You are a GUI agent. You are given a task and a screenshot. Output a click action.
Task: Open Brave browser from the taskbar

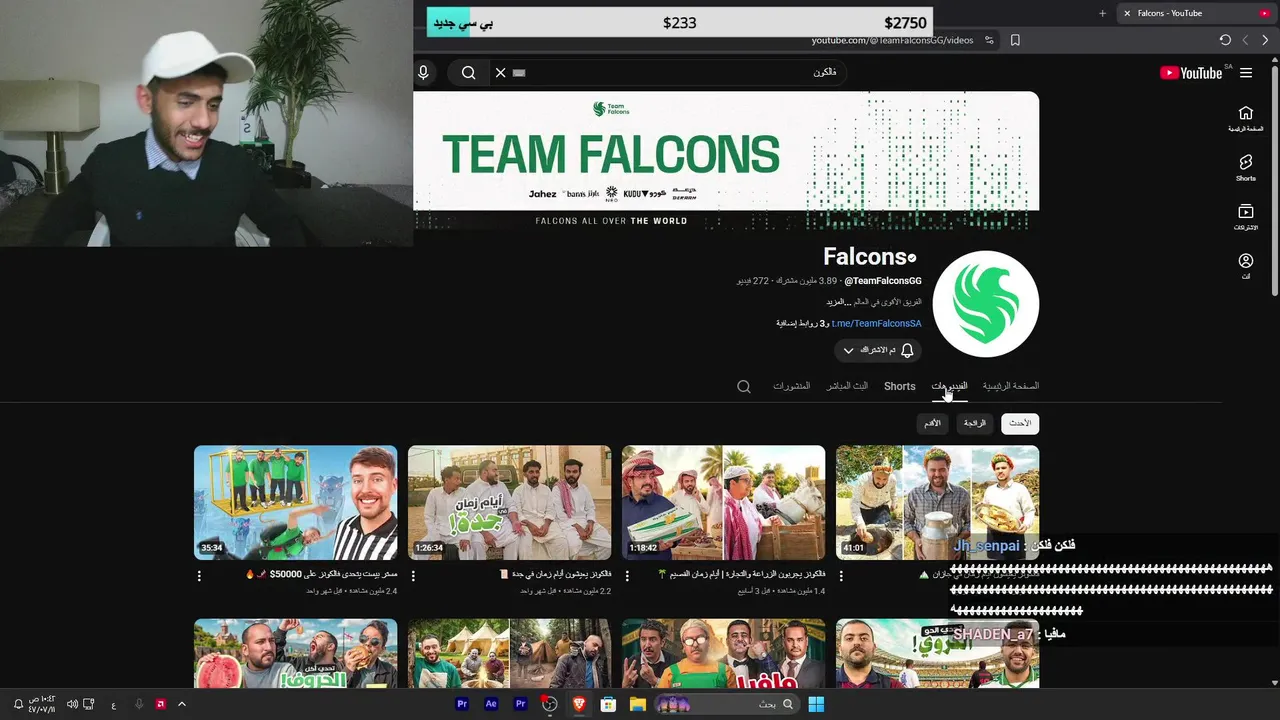pos(578,704)
